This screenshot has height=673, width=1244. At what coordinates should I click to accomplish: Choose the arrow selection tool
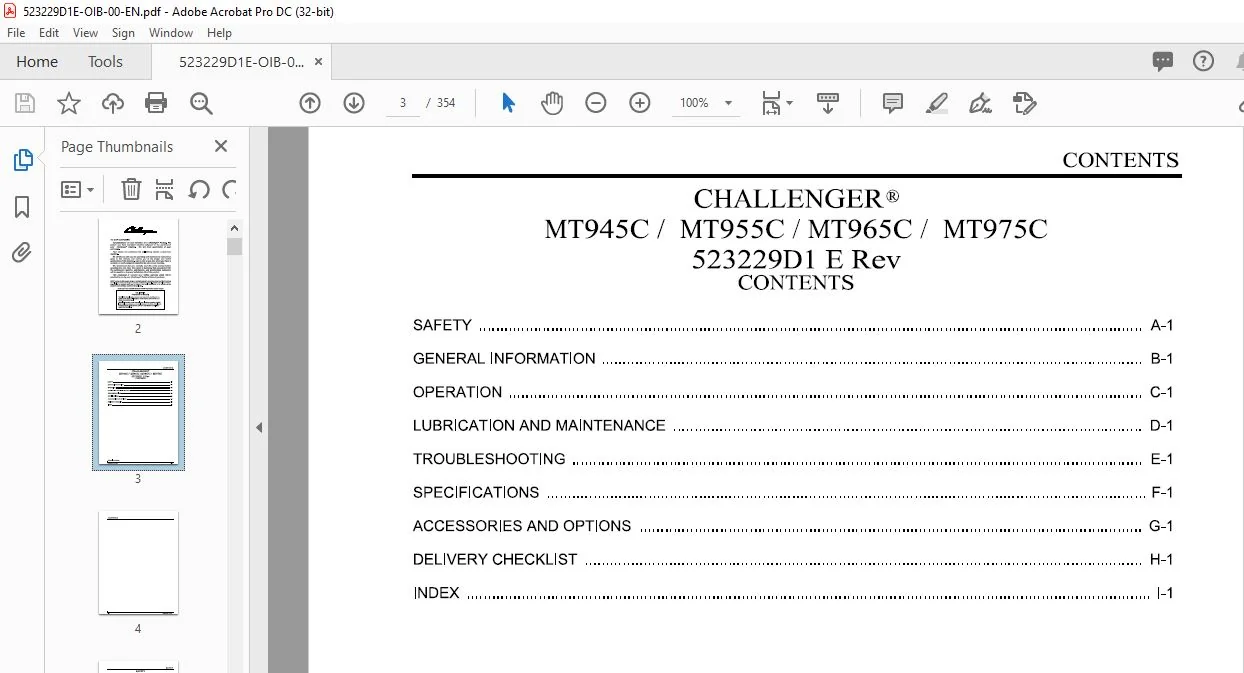508,103
